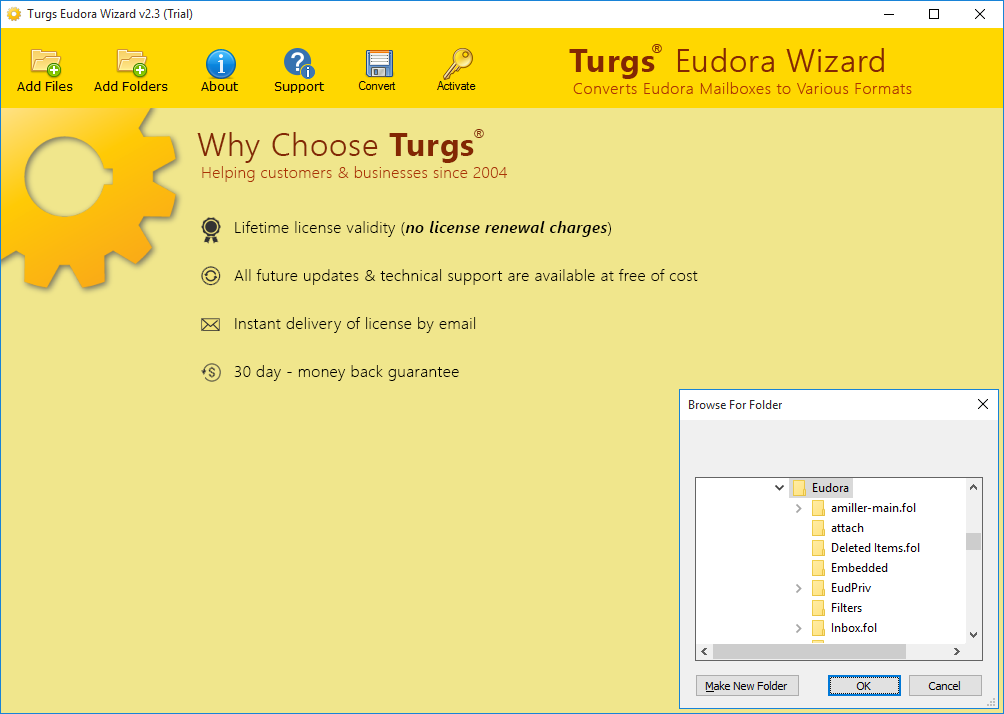
Task: Select amiller-main.fol in folder tree
Action: [873, 508]
